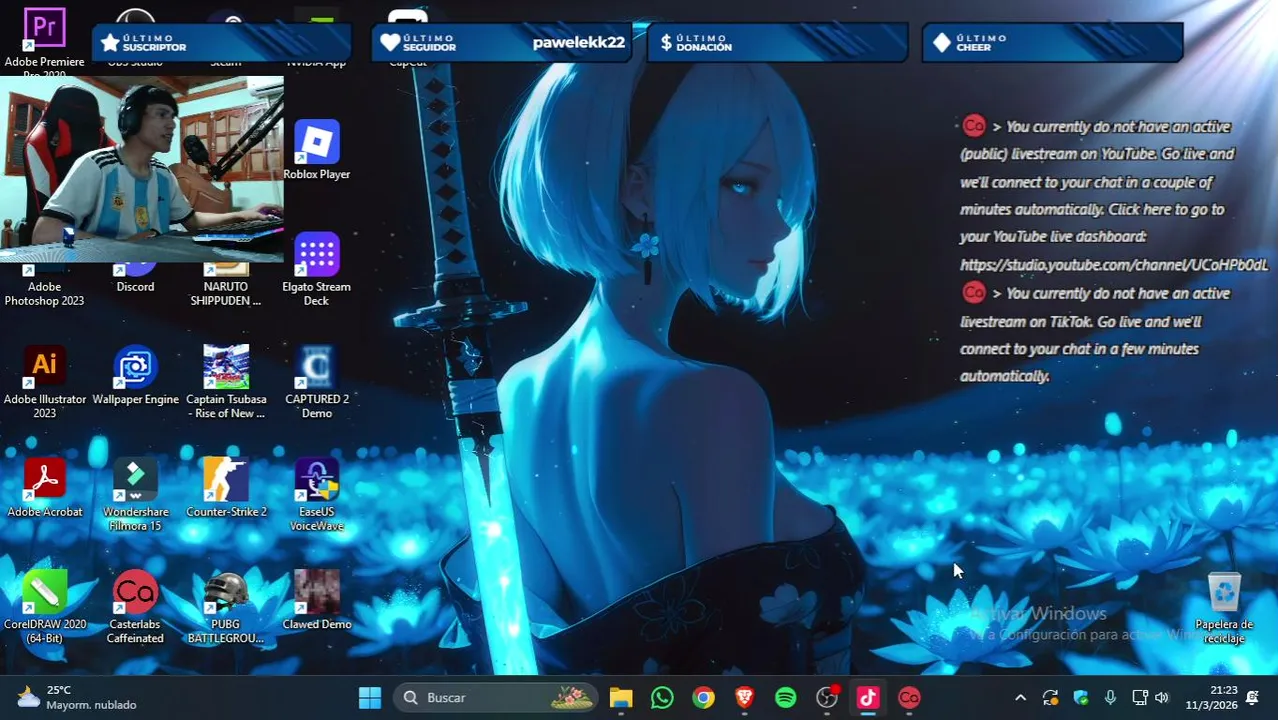Open Clawed Demo desktop shortcut
The width and height of the screenshot is (1278, 720).
pyautogui.click(x=316, y=601)
